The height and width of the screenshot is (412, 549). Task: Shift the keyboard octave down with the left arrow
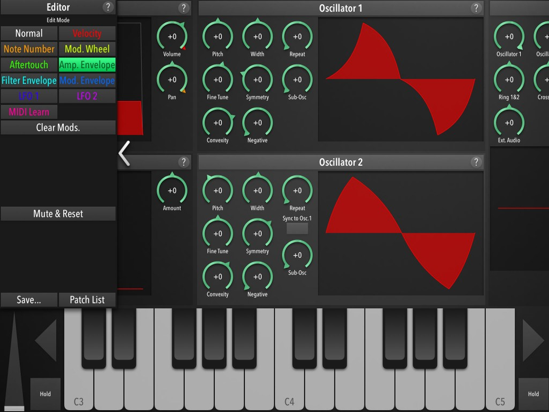tap(46, 340)
